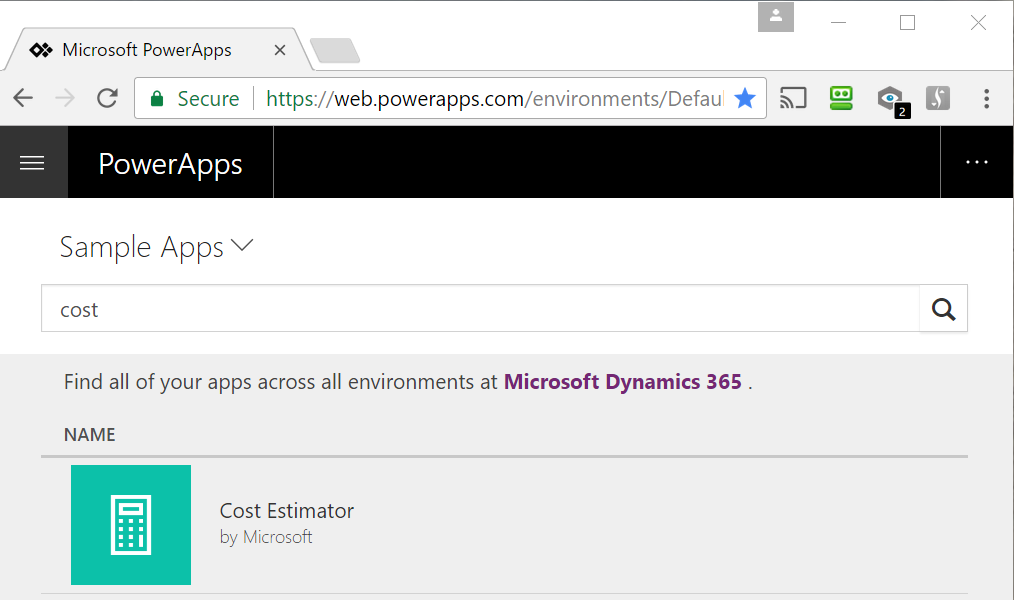Click the NAME column header
Screen dimensions: 1014x600
click(x=89, y=434)
